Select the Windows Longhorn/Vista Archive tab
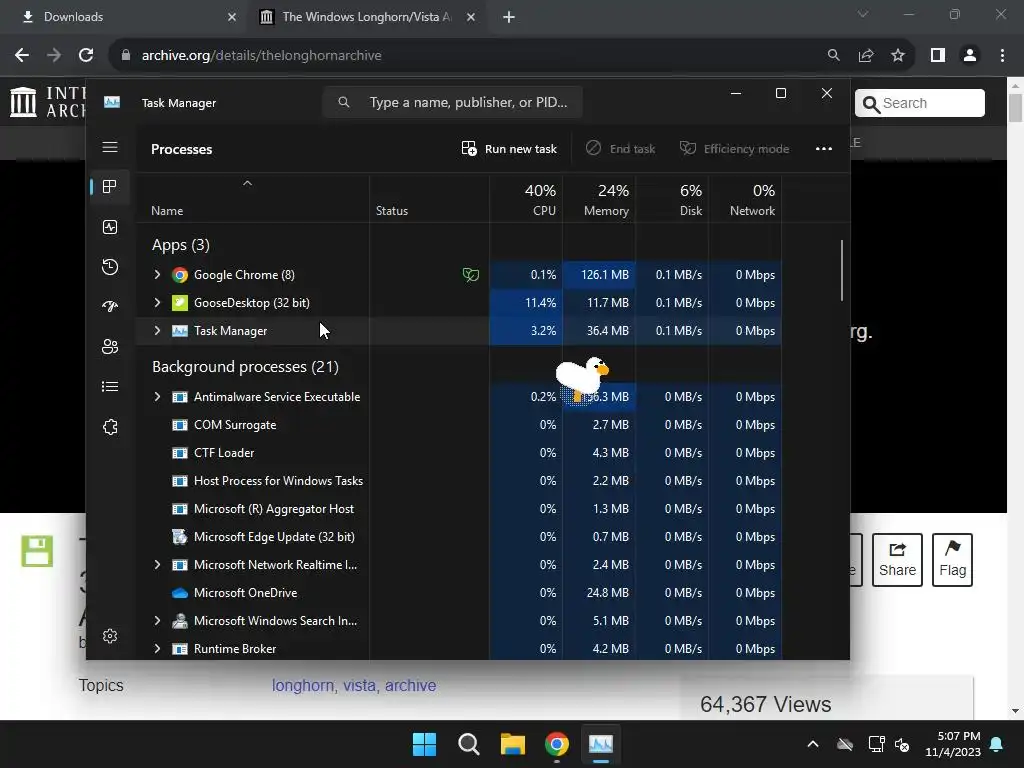This screenshot has height=768, width=1024. 366,17
